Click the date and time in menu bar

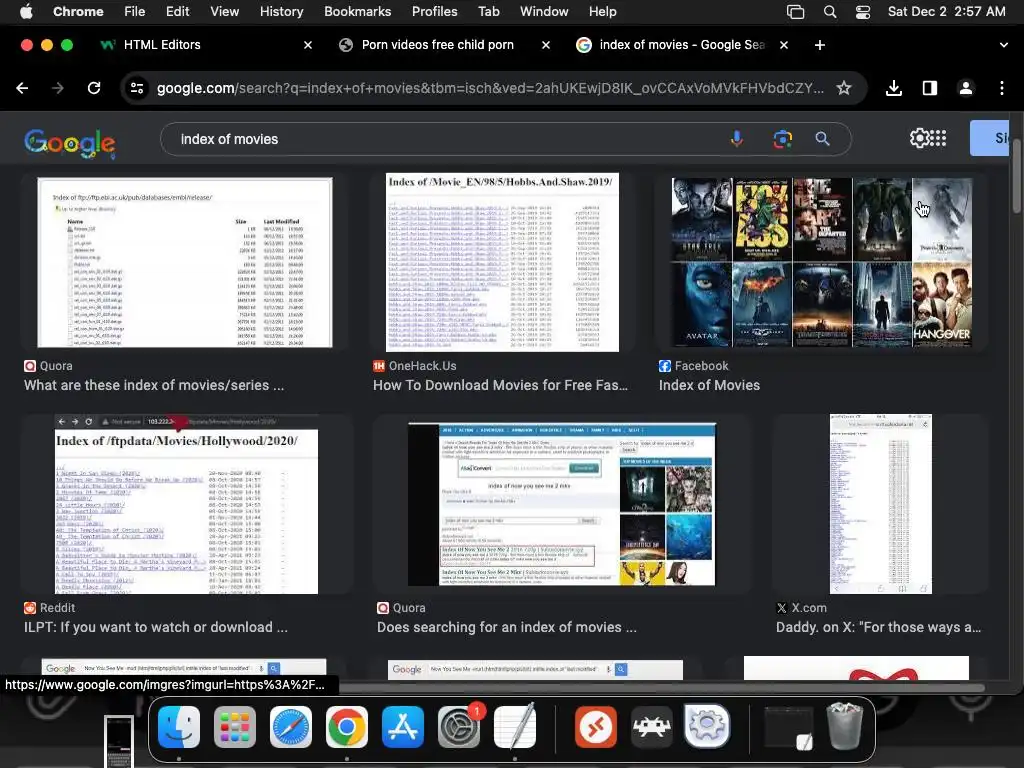[946, 11]
